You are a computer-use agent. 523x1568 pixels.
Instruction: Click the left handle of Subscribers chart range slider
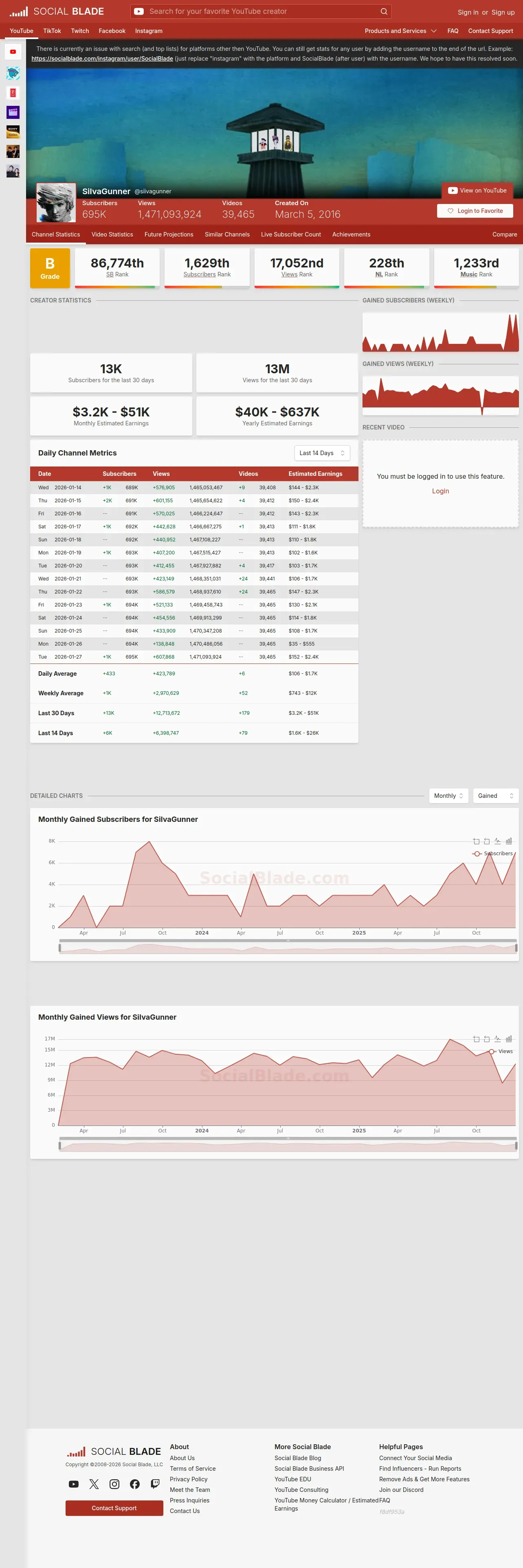pyautogui.click(x=59, y=948)
